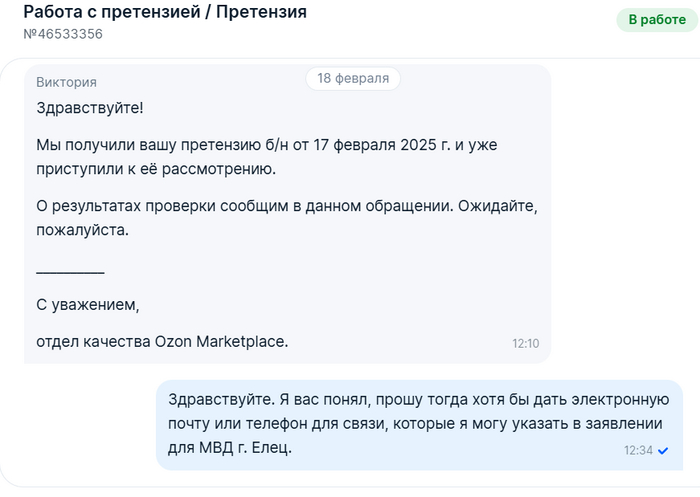This screenshot has height=497, width=700.
Task: Click the "Здравствуйте!" greeting in Viktoria's message
Action: pyautogui.click(x=90, y=108)
